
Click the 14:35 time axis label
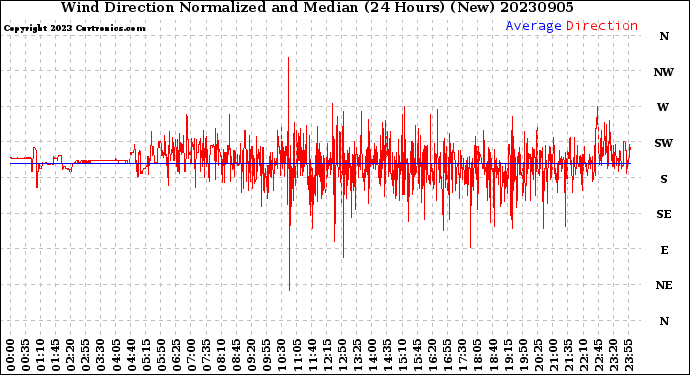[387, 355]
